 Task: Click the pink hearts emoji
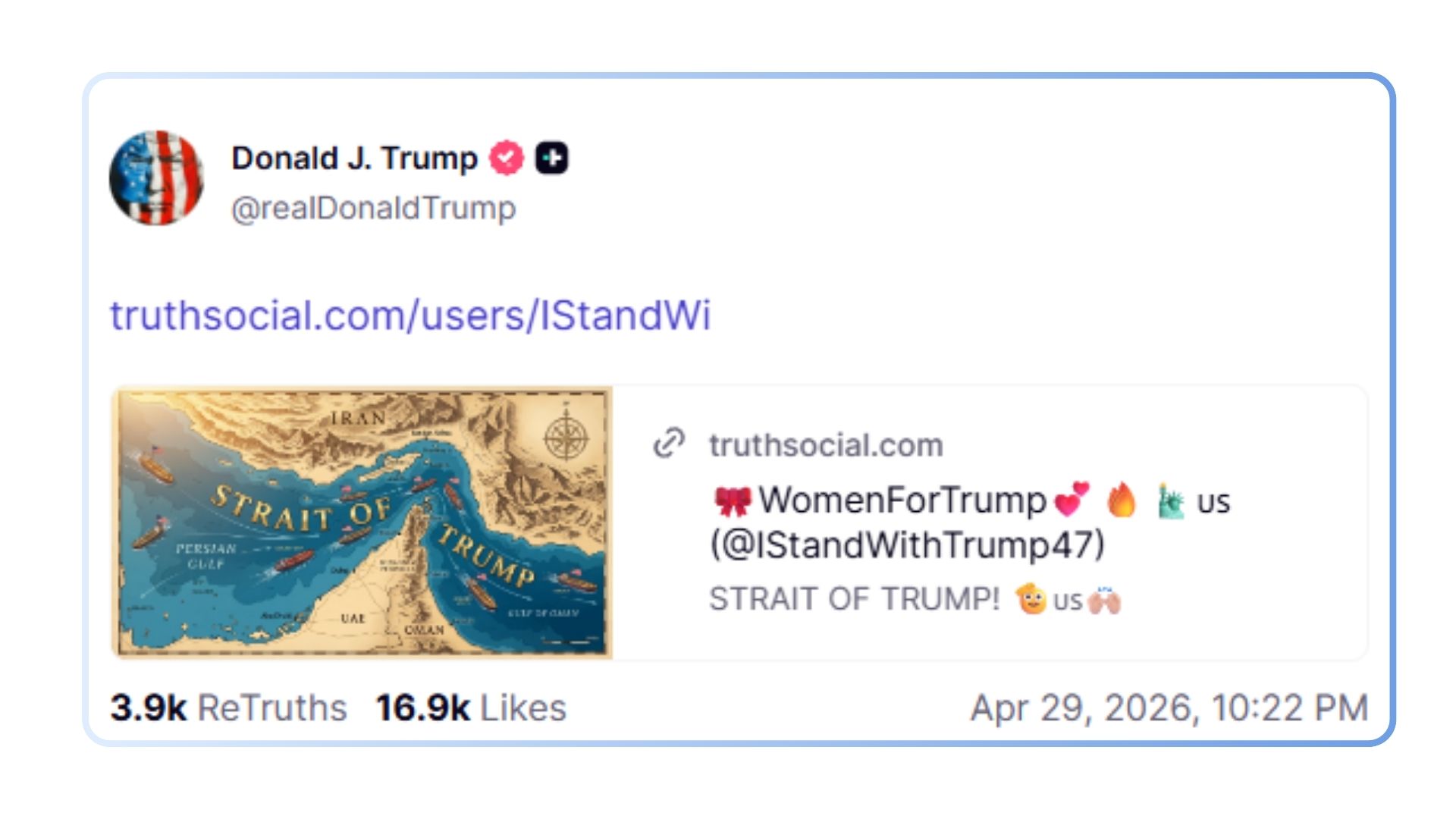tap(1072, 500)
